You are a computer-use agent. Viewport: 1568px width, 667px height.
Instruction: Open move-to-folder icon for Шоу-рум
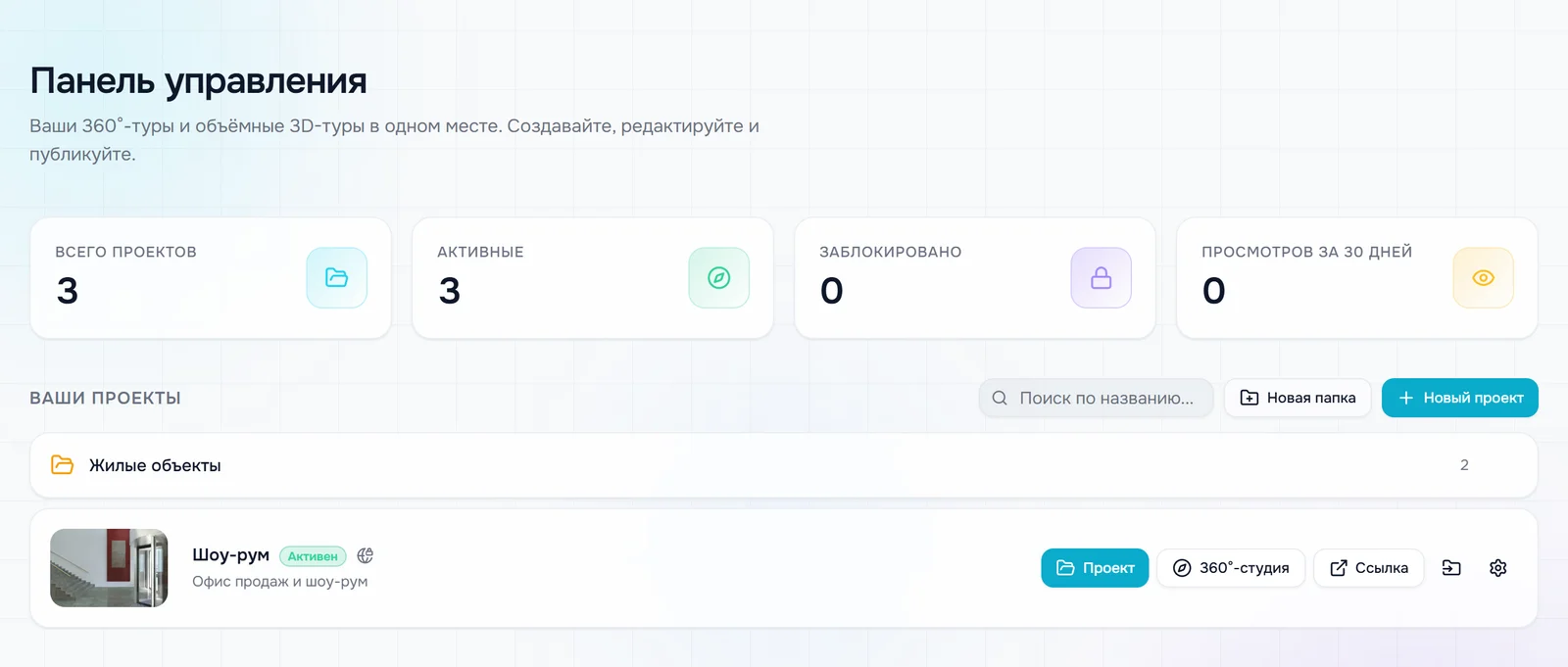coord(1451,568)
